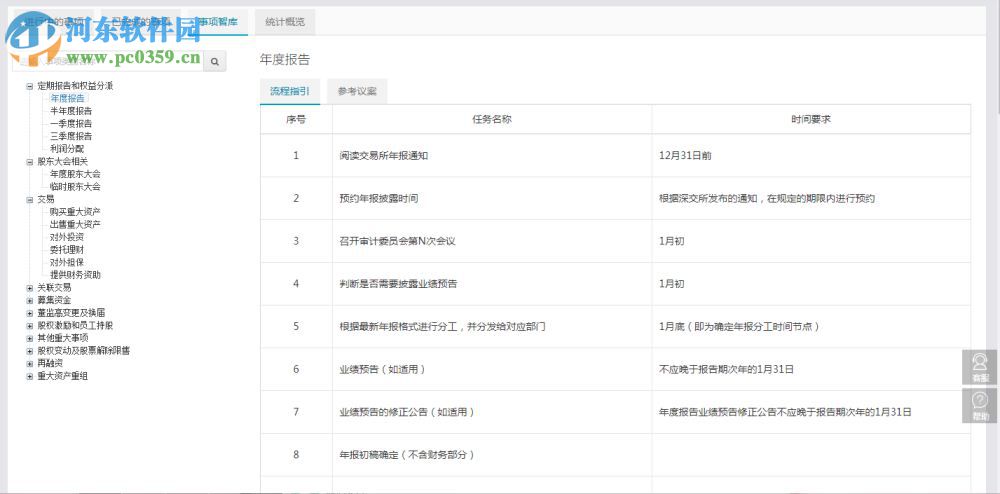Click the 任务名称 column header

point(492,119)
